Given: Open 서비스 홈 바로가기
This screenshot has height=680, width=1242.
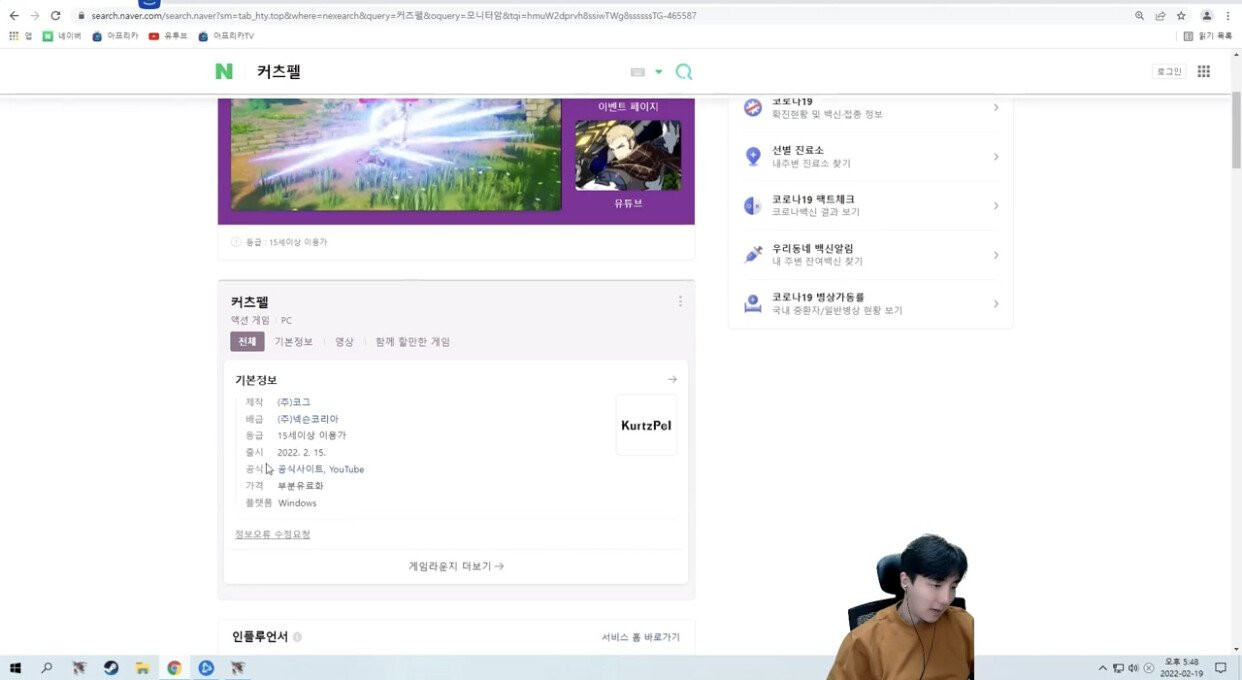Looking at the screenshot, I should (641, 637).
